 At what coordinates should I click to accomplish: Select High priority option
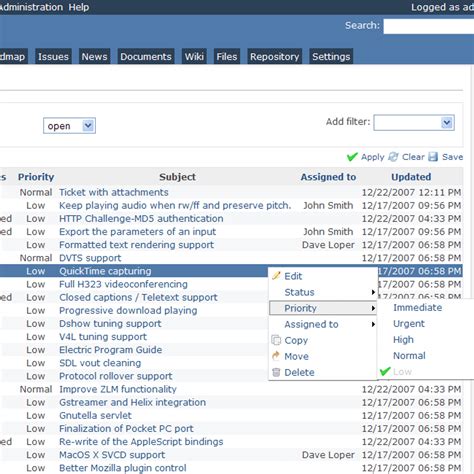pyautogui.click(x=403, y=340)
